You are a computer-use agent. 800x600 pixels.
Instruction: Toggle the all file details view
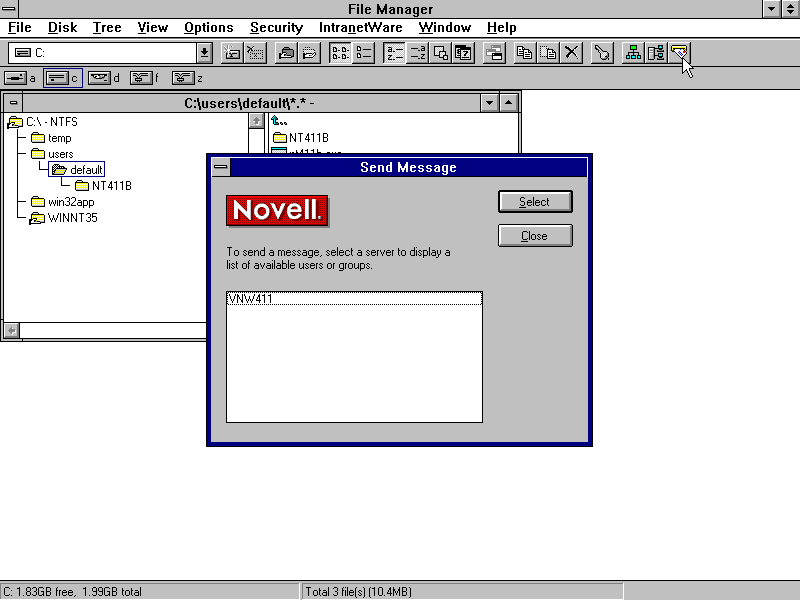click(x=363, y=53)
